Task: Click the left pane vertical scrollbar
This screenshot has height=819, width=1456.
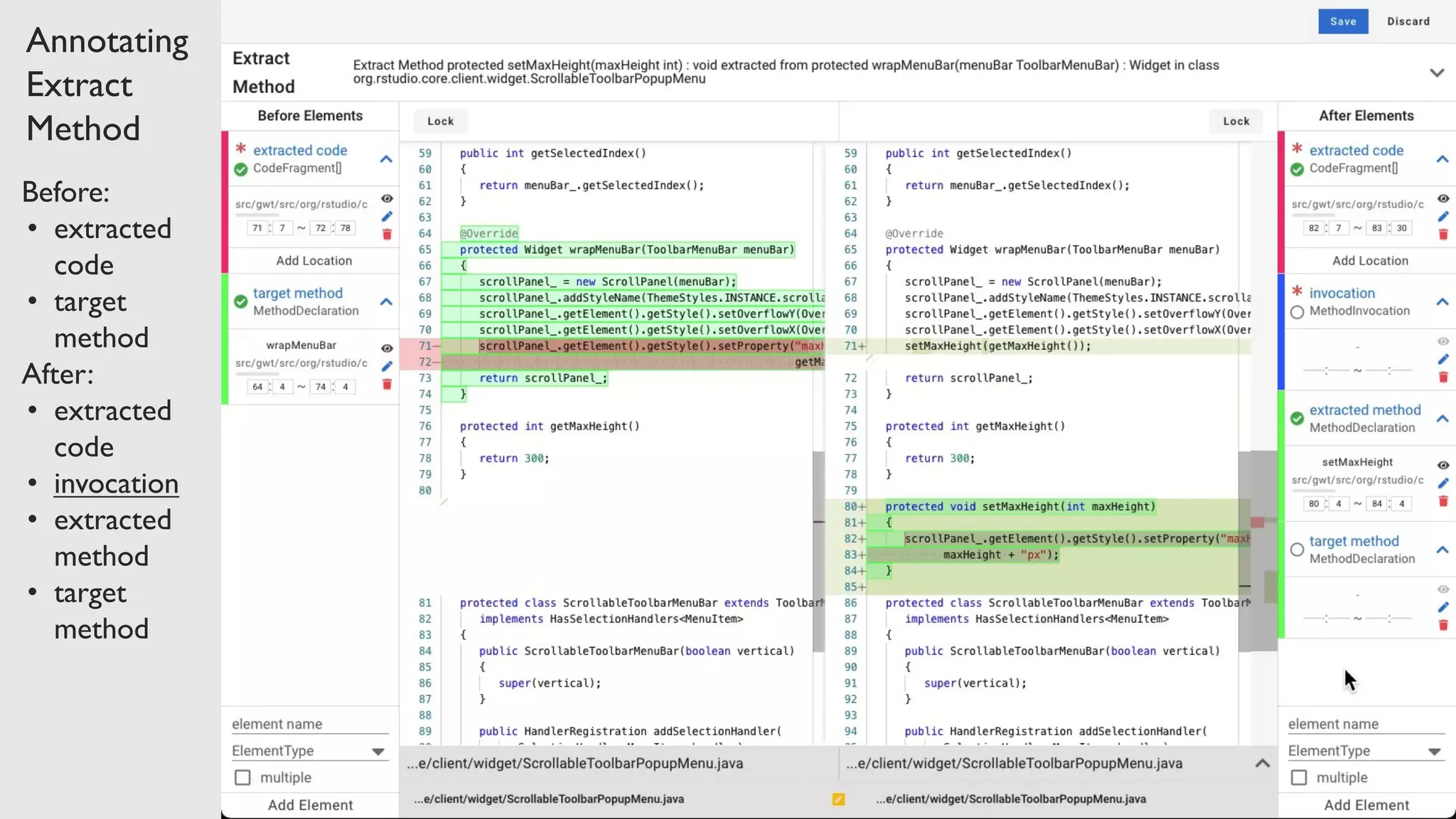Action: click(x=818, y=551)
